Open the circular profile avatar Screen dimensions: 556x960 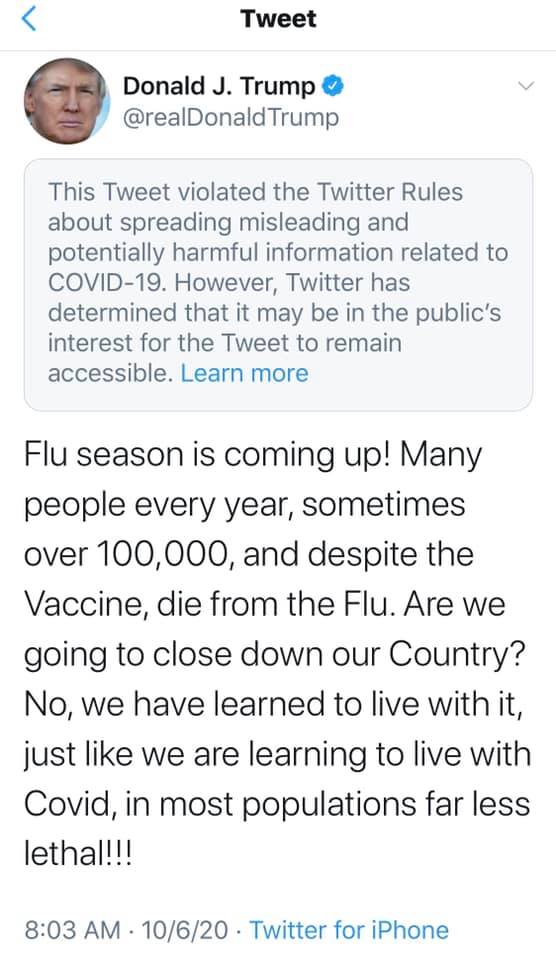[66, 100]
